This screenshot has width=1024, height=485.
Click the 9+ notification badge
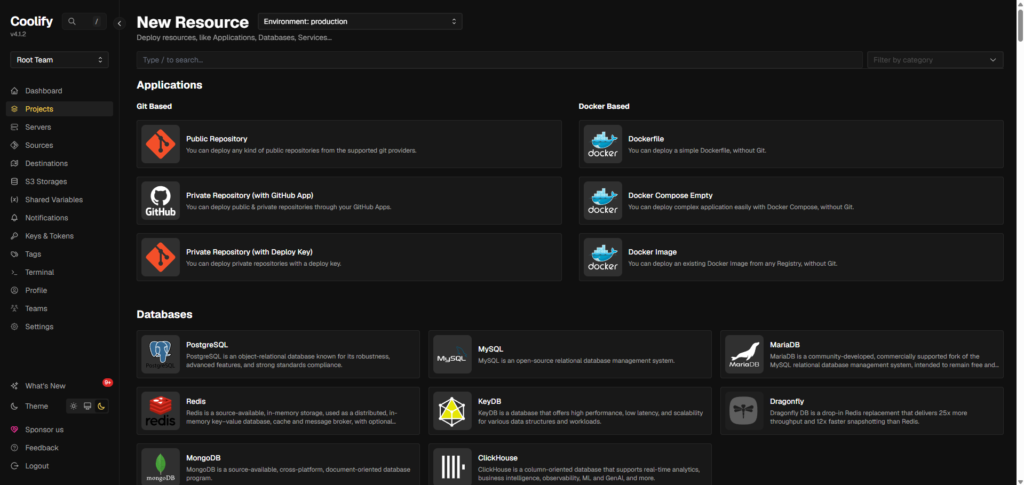point(107,382)
